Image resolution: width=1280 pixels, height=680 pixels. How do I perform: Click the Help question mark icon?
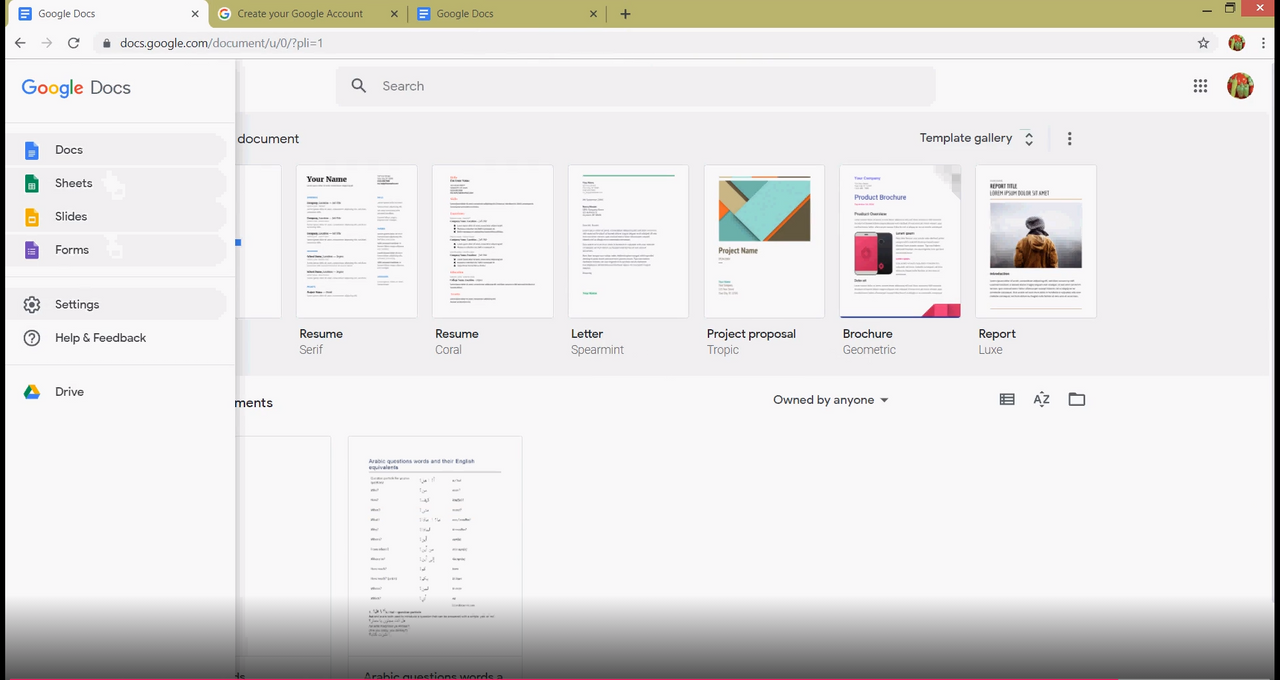(32, 338)
